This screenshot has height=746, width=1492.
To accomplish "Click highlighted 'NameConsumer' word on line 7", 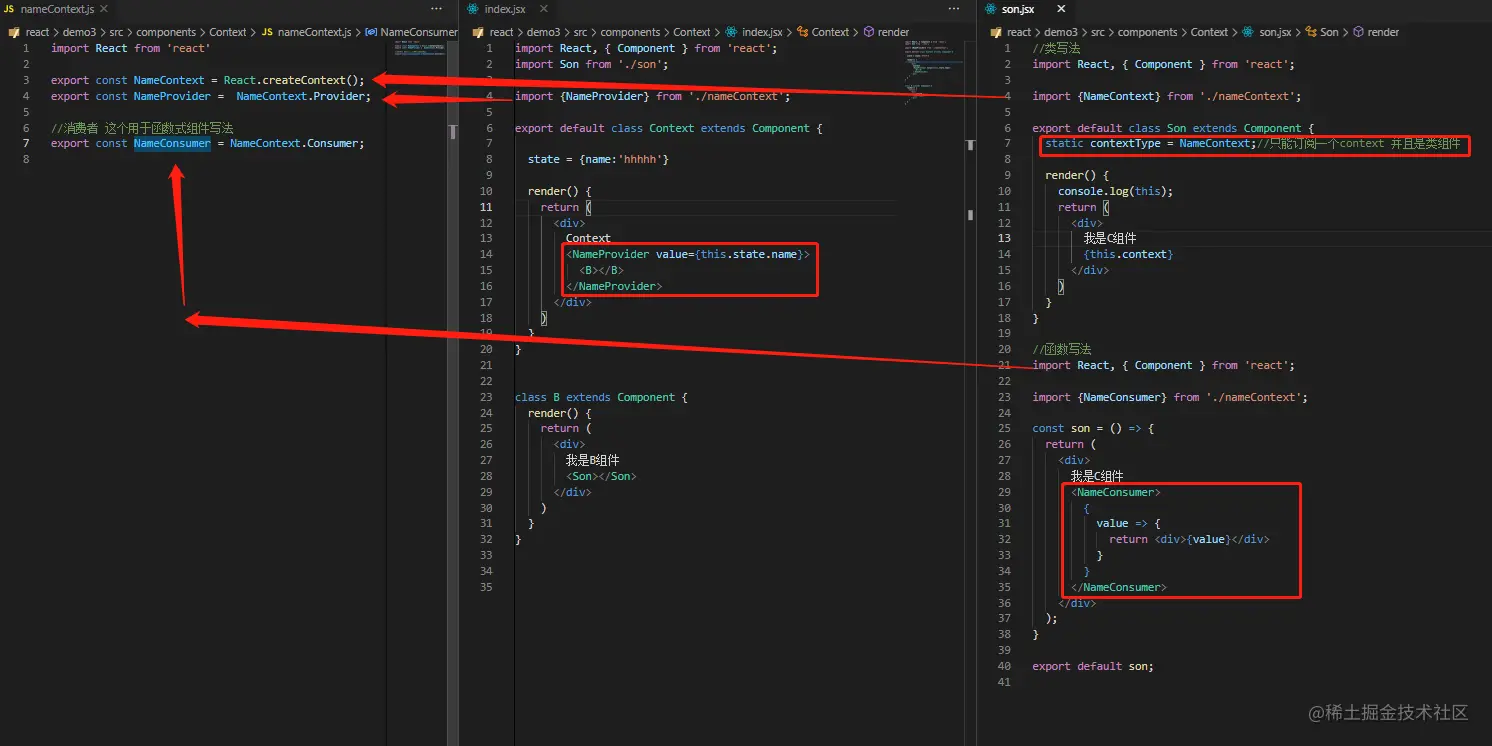I will (x=172, y=143).
